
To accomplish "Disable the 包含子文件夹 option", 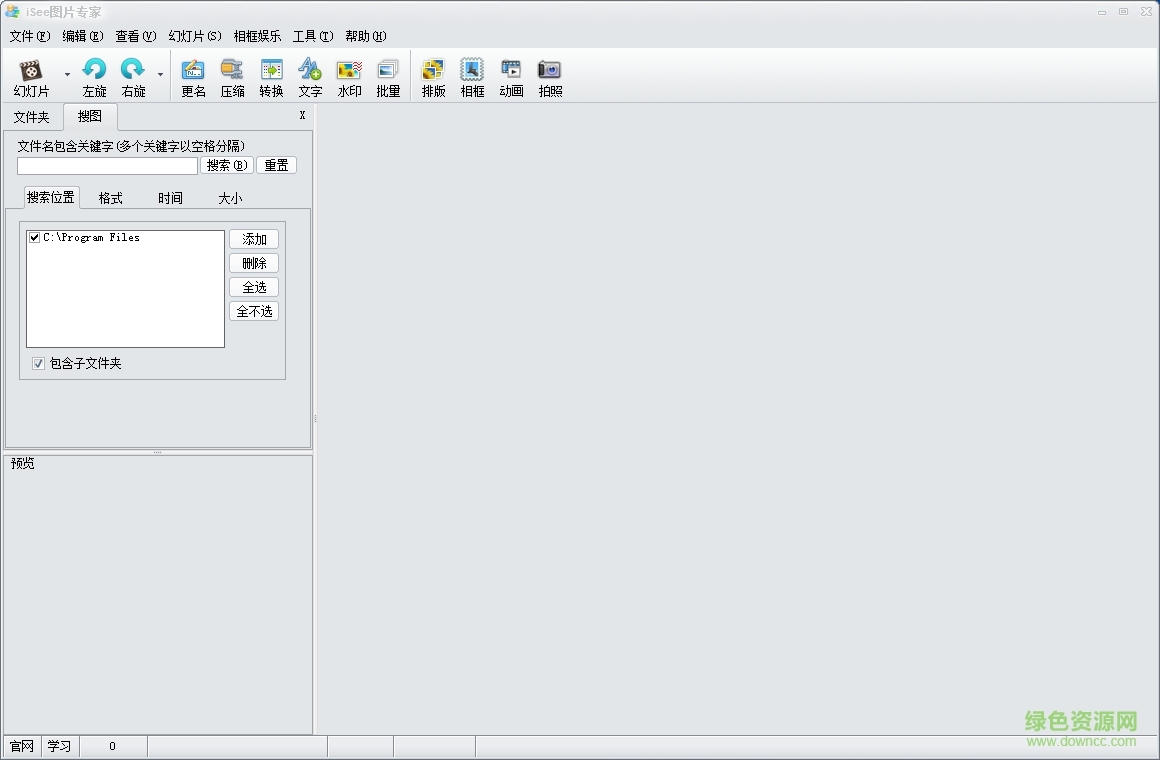I will point(38,363).
